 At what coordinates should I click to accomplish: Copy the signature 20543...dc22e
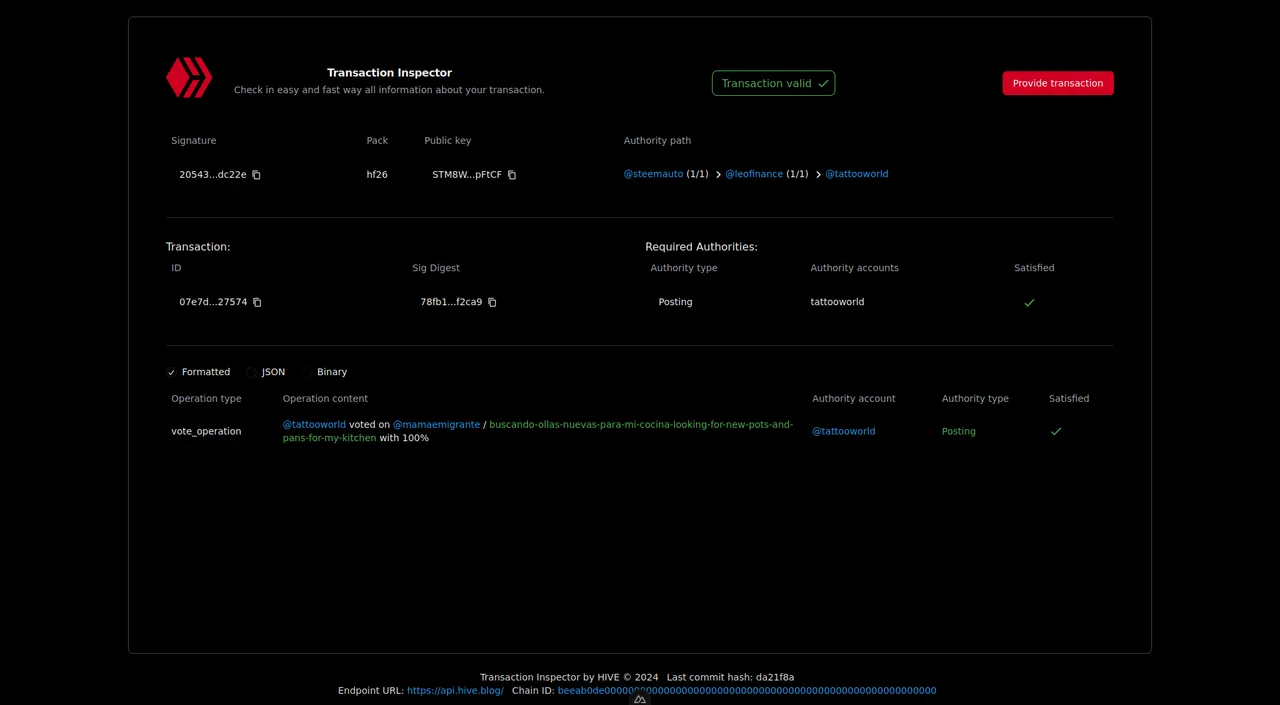(x=256, y=175)
